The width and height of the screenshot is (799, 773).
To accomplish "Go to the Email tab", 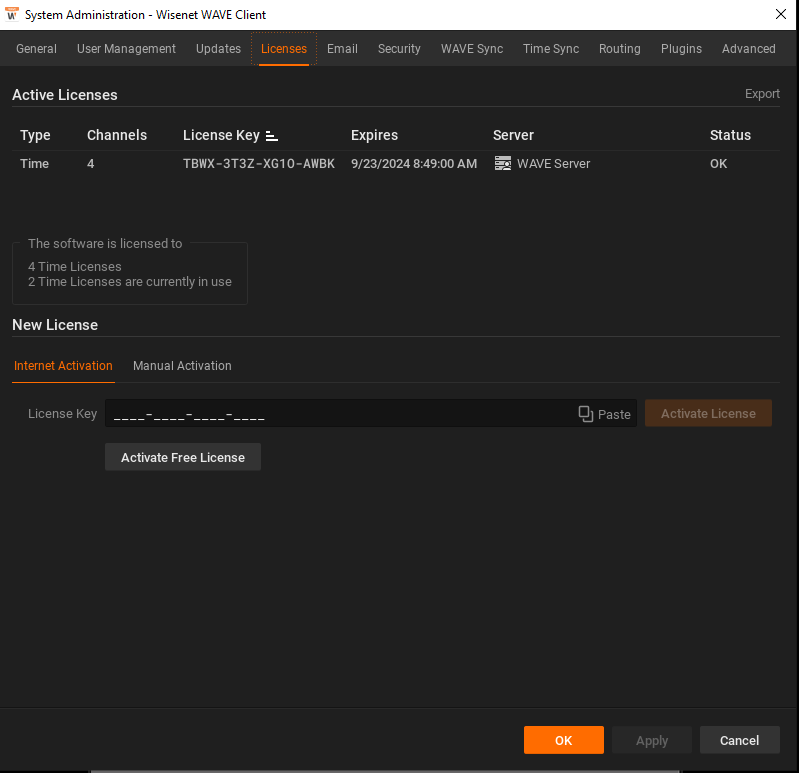I will 342,49.
